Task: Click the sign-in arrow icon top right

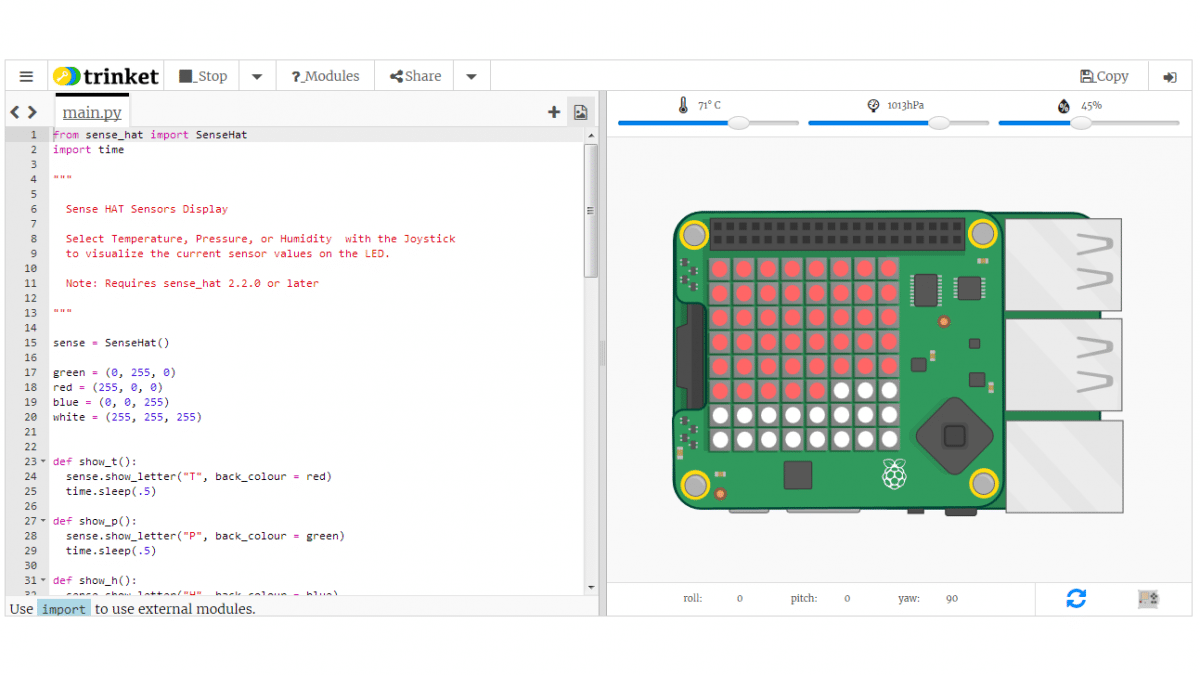Action: 1170,75
